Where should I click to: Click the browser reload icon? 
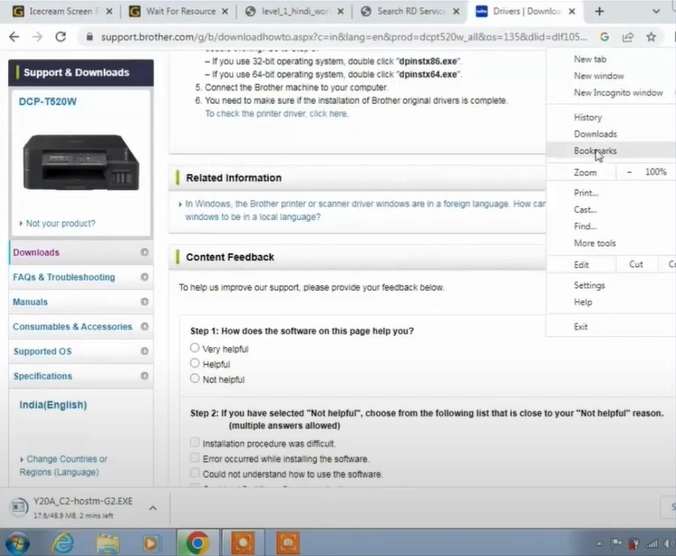click(x=60, y=36)
